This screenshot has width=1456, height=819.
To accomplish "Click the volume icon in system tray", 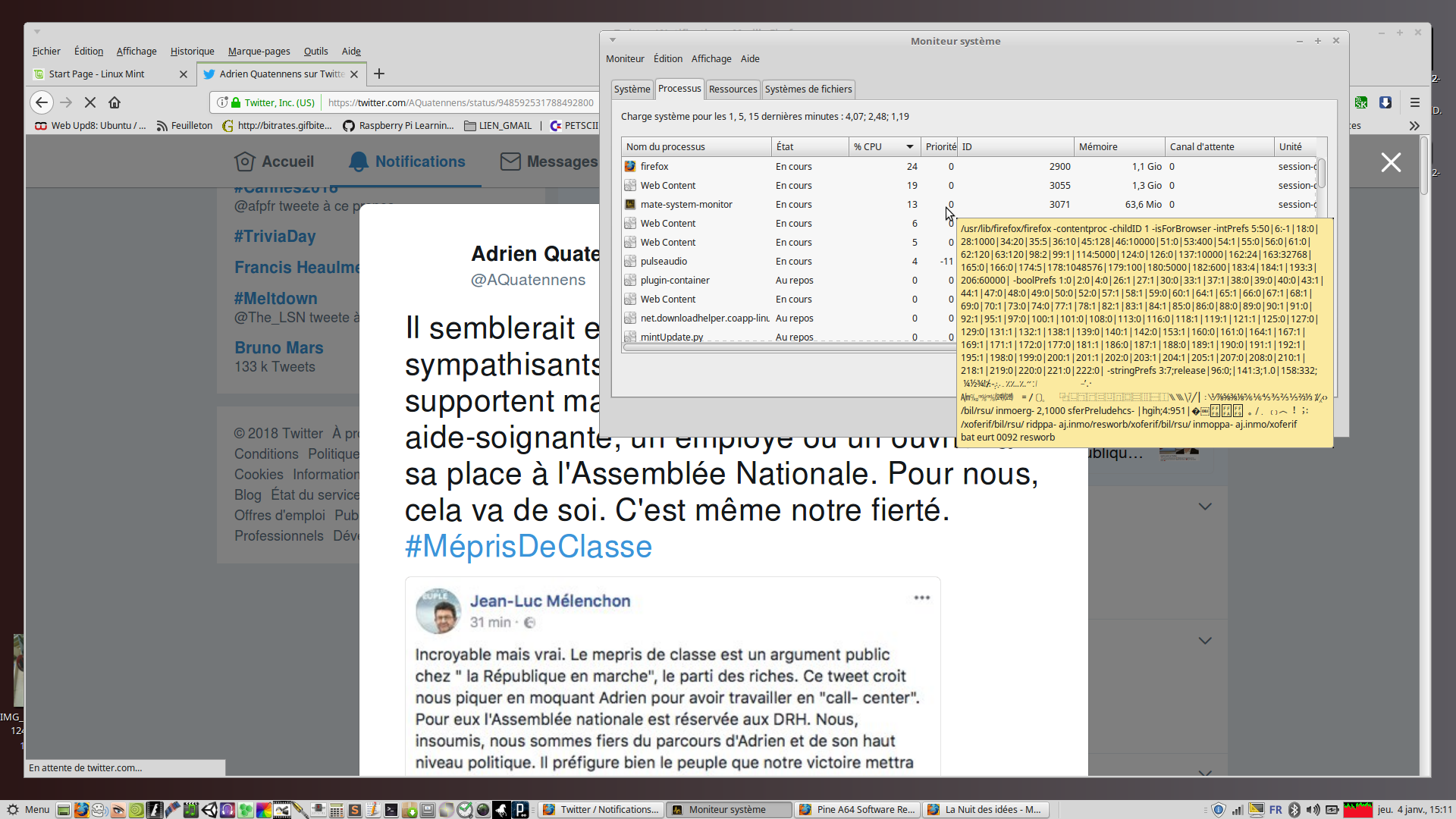I will click(1313, 810).
